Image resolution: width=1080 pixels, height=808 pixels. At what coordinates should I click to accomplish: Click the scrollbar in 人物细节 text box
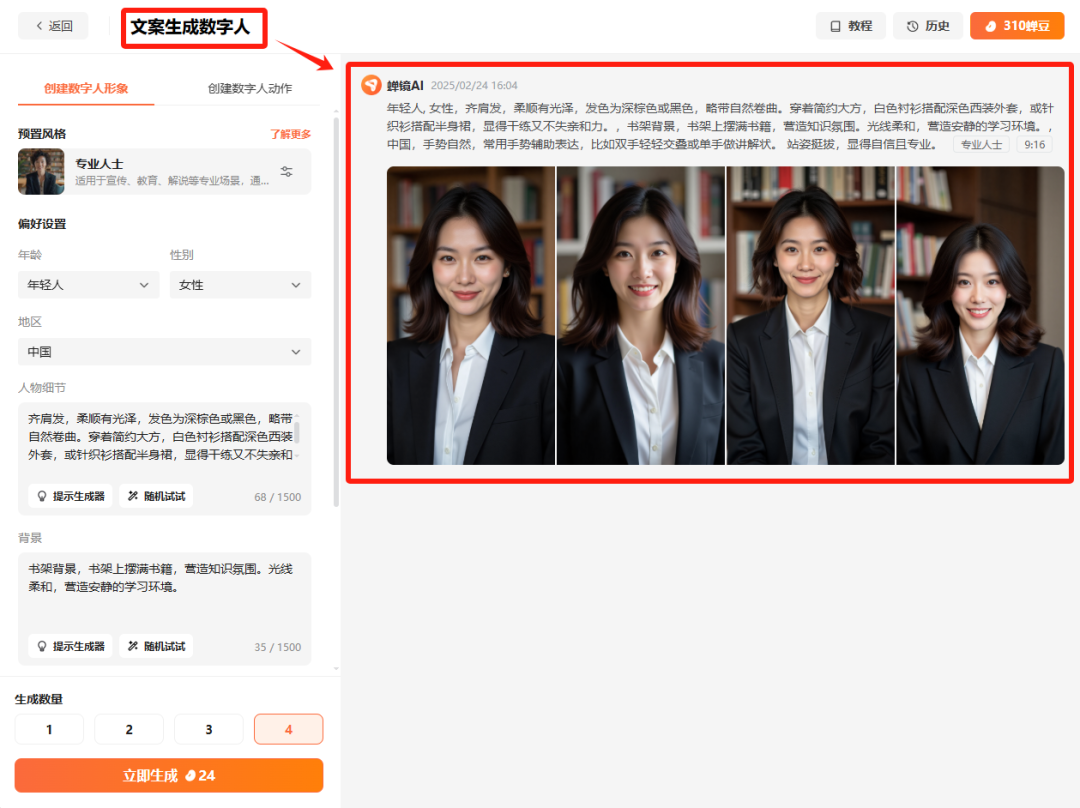(x=297, y=433)
